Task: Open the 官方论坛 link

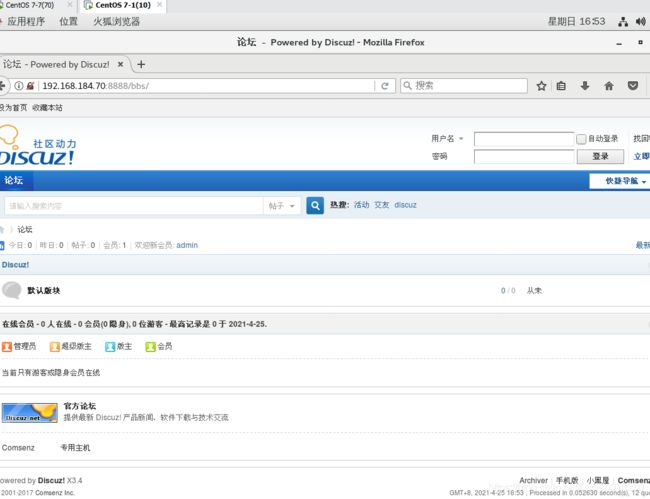Action: tap(80, 406)
